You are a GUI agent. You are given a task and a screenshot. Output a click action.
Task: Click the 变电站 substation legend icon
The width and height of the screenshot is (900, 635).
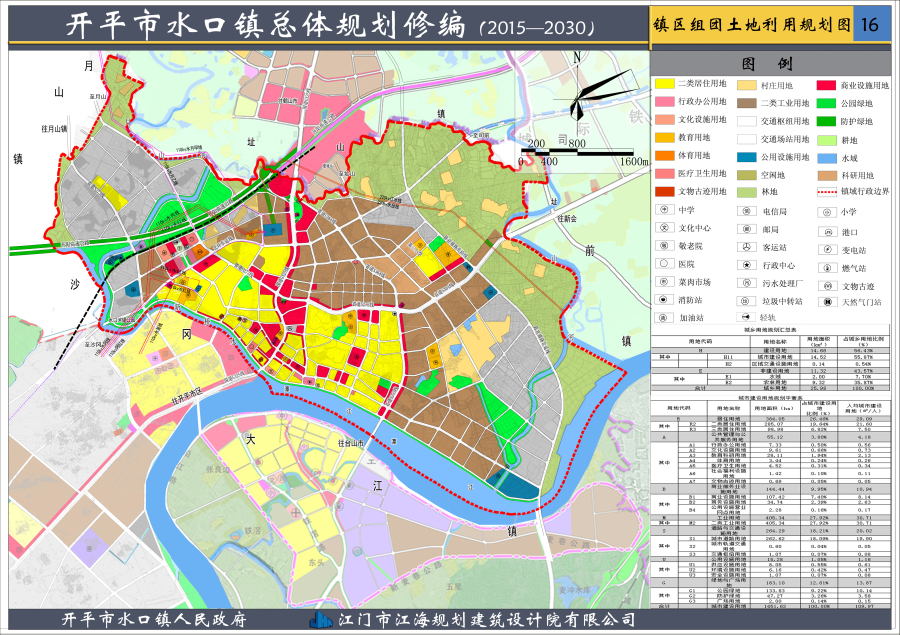[825, 248]
